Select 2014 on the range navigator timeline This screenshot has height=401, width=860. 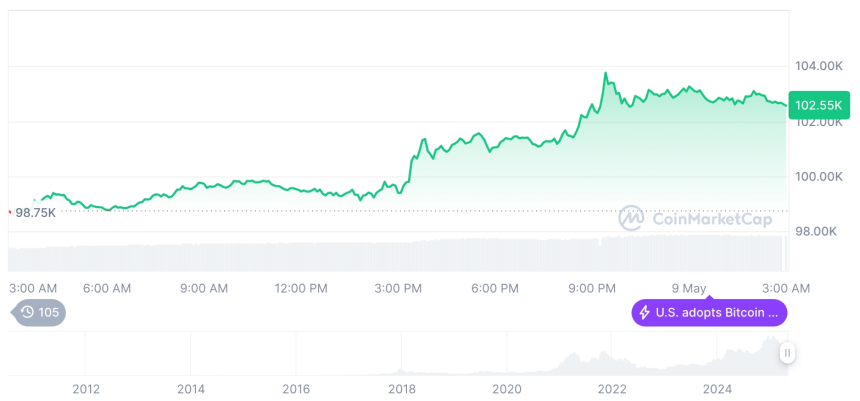[x=191, y=389]
